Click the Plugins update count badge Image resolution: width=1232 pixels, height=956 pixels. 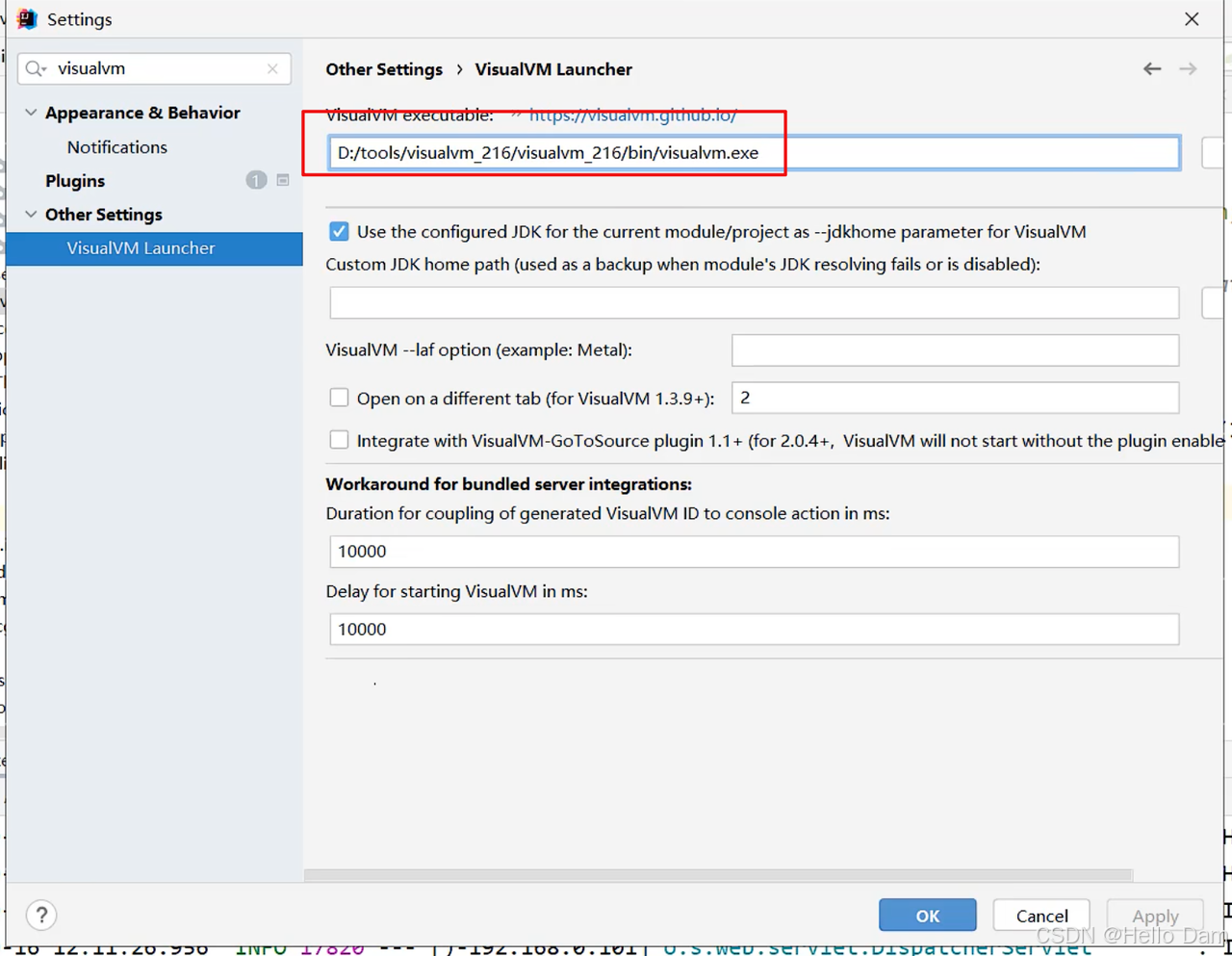tap(256, 180)
